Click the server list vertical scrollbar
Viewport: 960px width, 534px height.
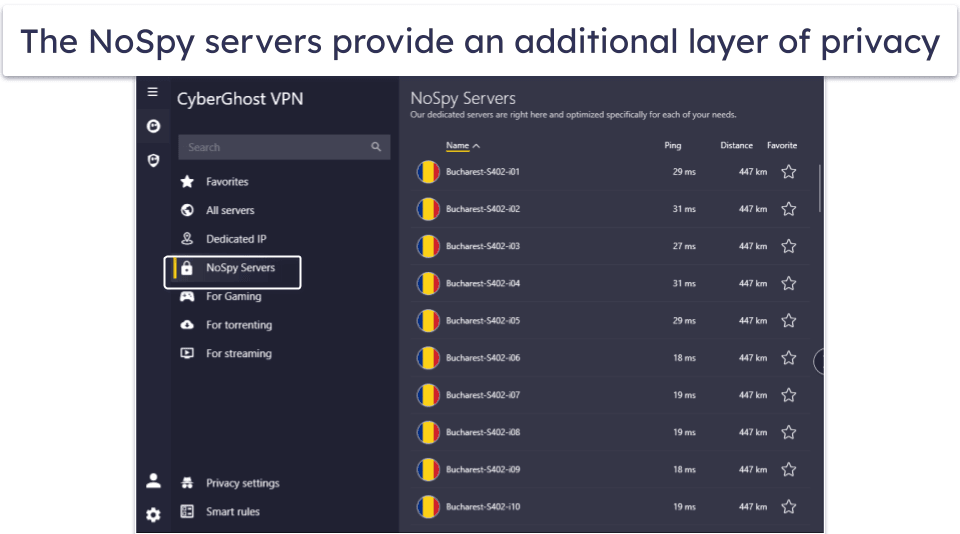(x=819, y=185)
